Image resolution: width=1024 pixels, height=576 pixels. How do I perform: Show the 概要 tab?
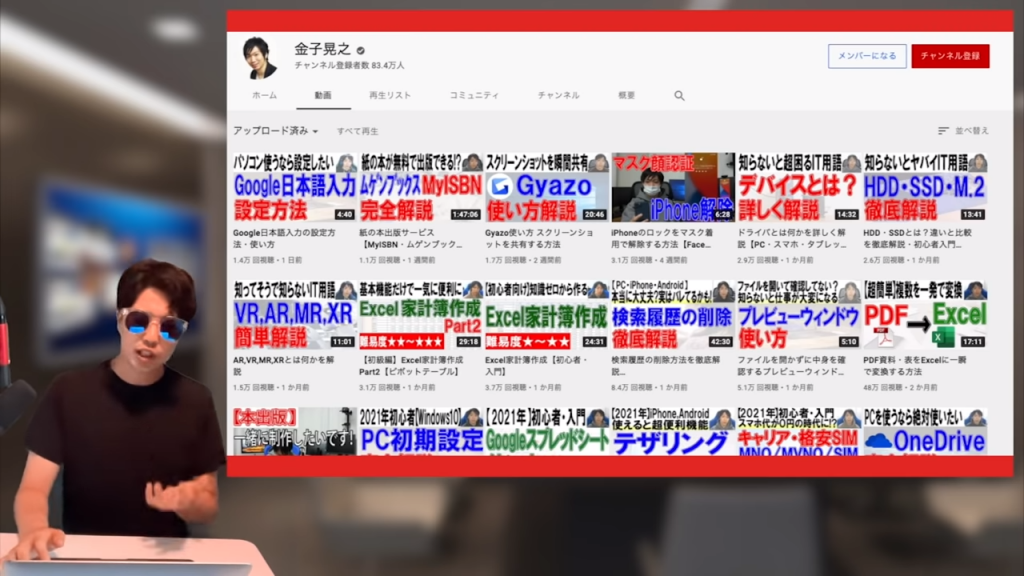click(x=626, y=95)
